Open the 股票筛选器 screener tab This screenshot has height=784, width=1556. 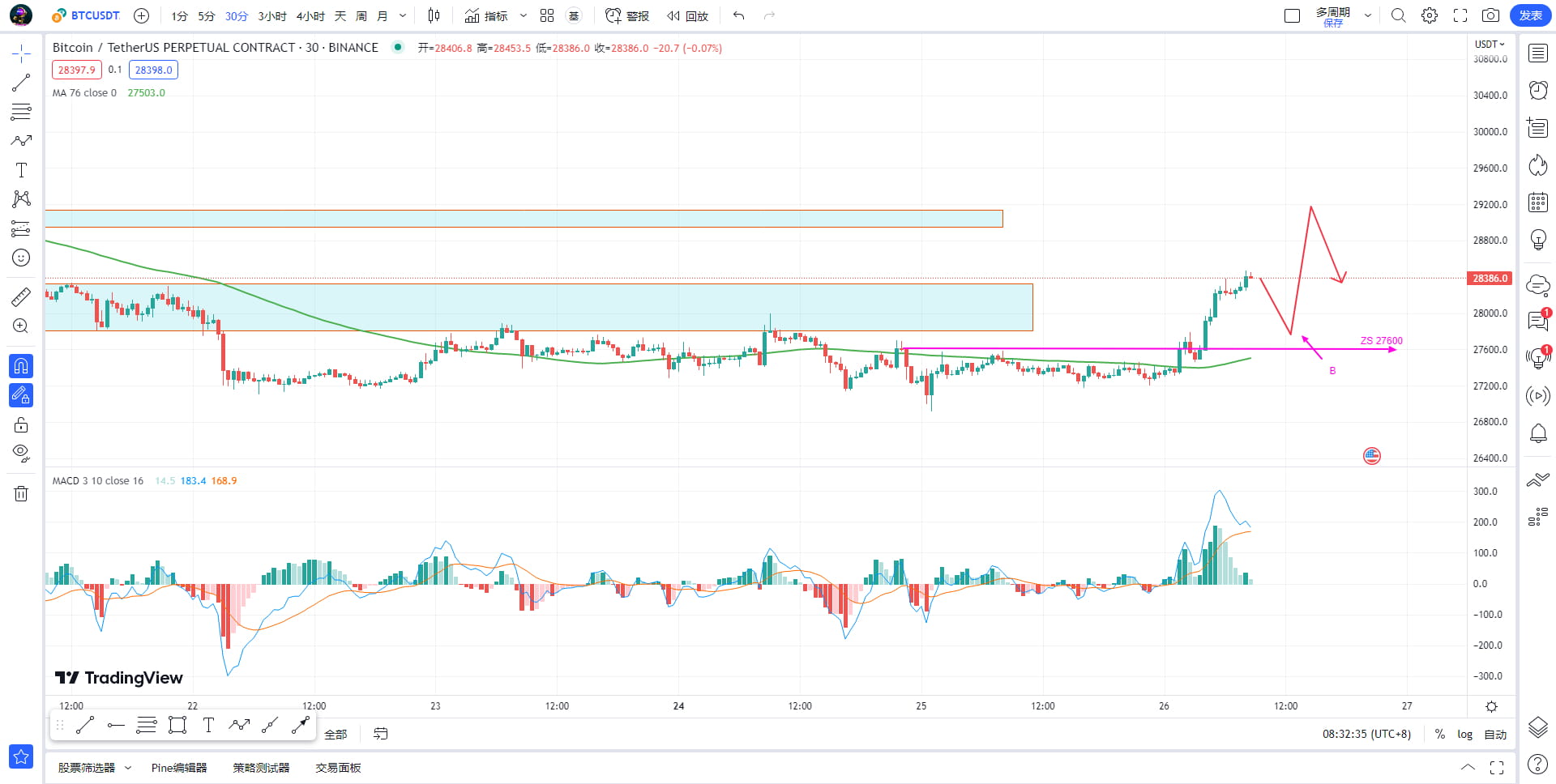(86, 768)
